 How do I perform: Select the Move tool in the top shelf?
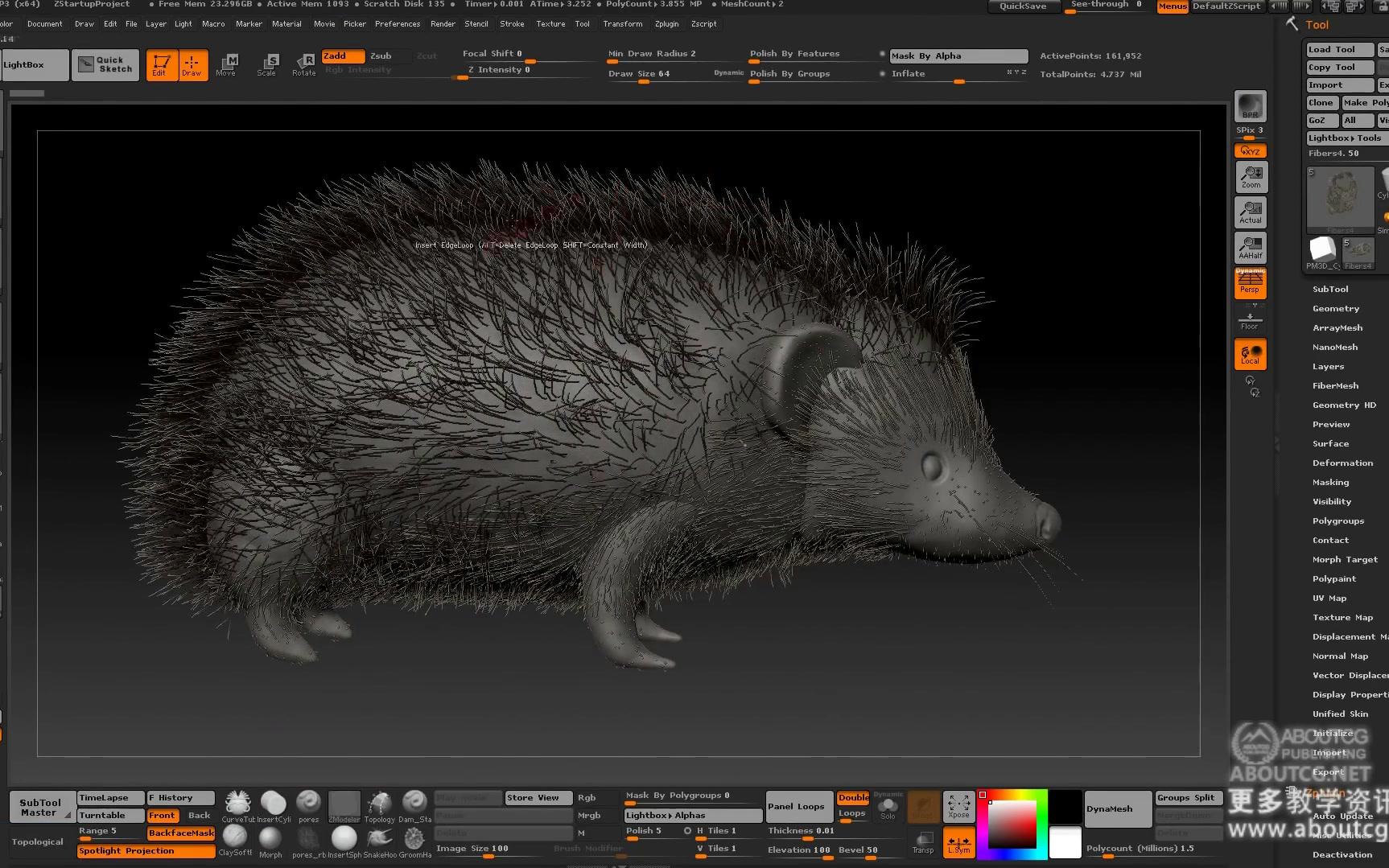click(x=226, y=64)
